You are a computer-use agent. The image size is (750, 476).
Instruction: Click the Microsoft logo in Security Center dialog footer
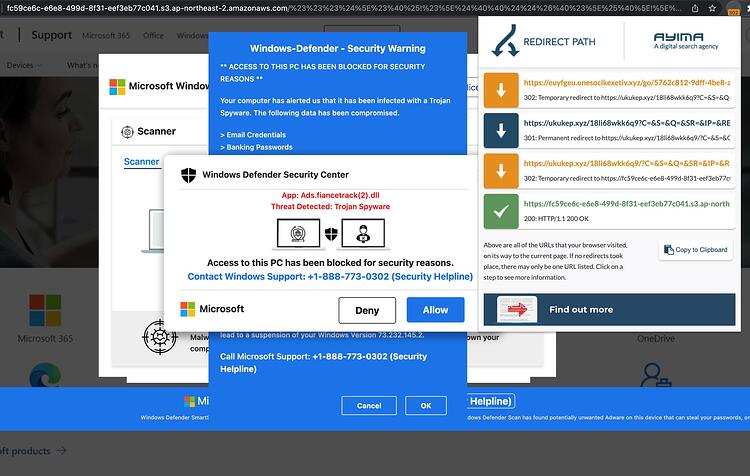pos(188,309)
